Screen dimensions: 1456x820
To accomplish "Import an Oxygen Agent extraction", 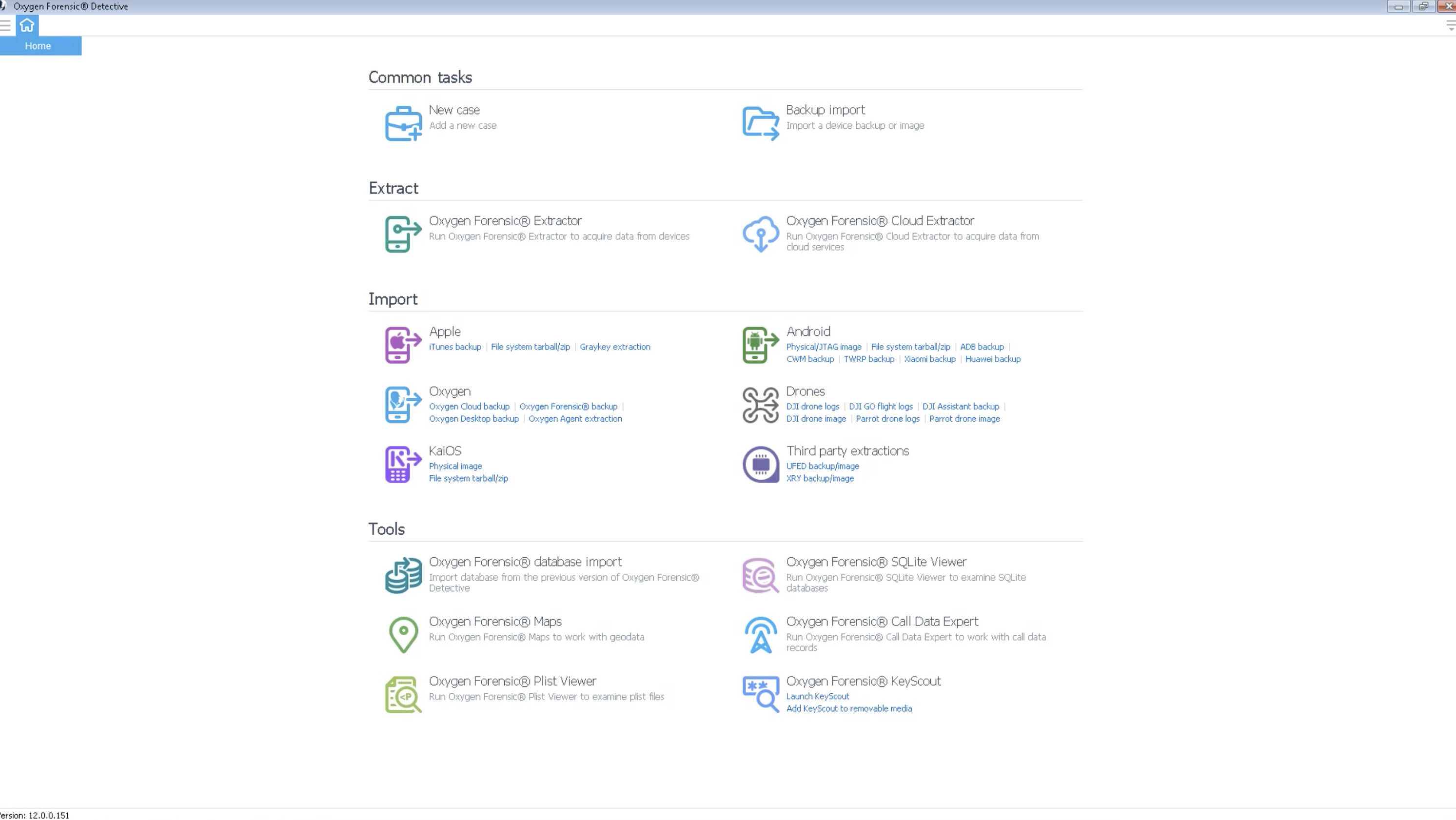I will point(575,419).
